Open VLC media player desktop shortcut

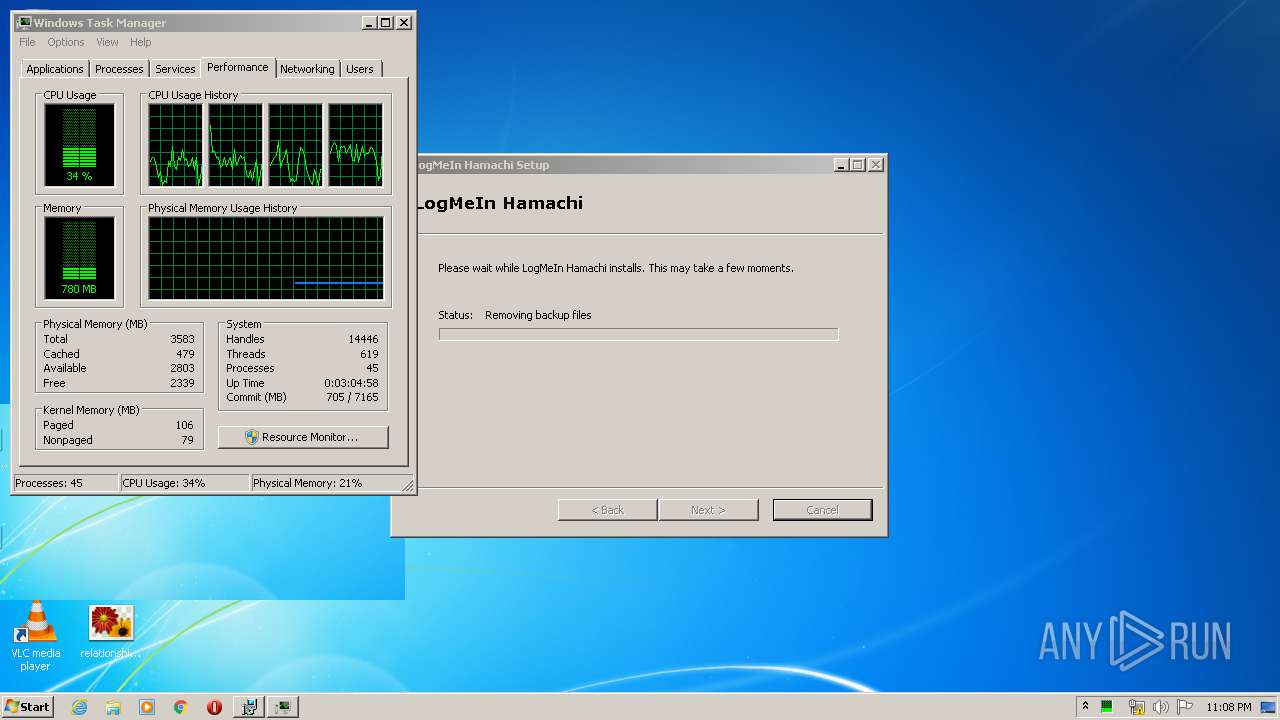[x=35, y=637]
